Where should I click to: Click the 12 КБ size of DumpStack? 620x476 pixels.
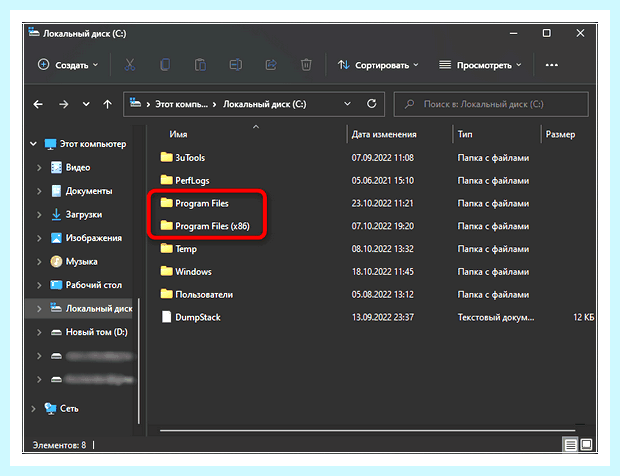point(584,317)
